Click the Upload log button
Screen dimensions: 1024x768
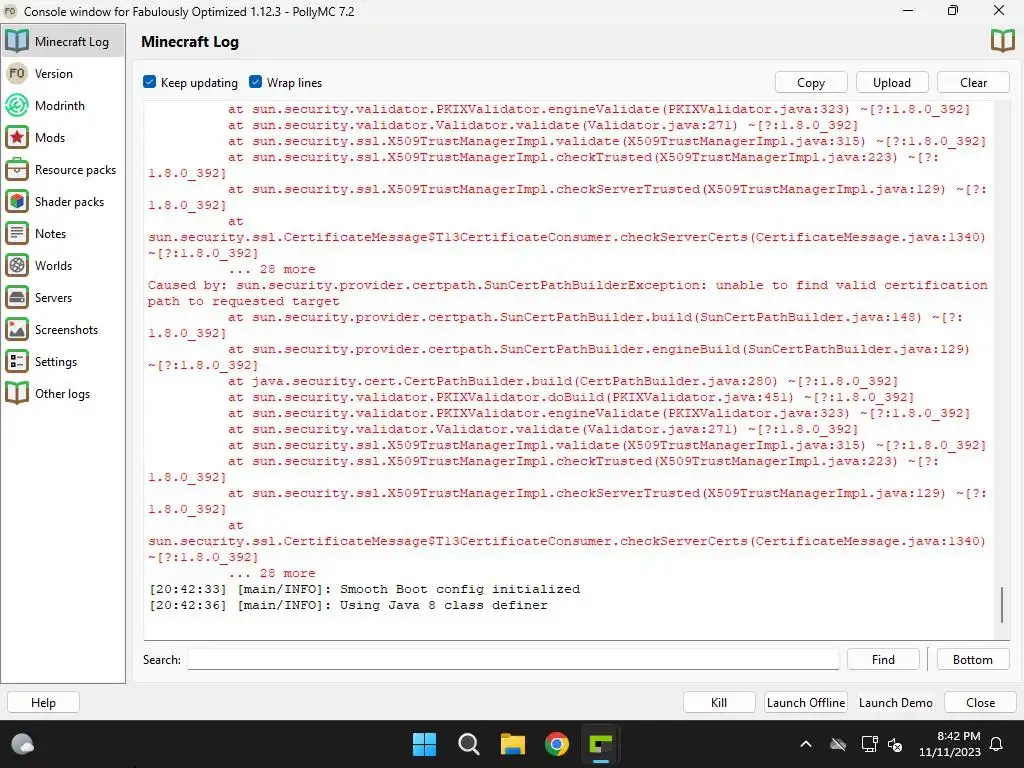pos(892,82)
